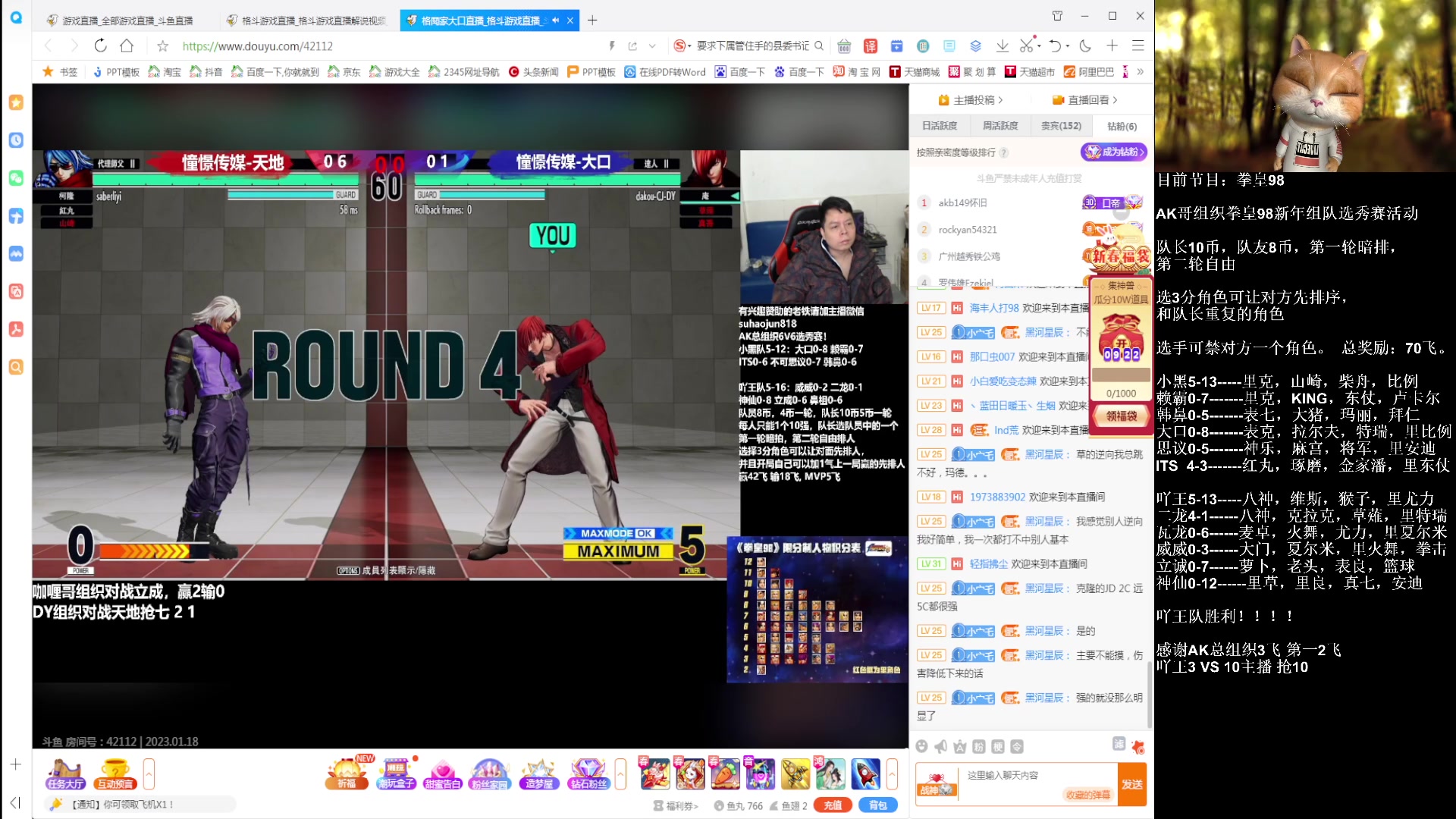Open user akb149怀旧 in ranking list
Viewport: 1456px width, 819px height.
(x=962, y=202)
